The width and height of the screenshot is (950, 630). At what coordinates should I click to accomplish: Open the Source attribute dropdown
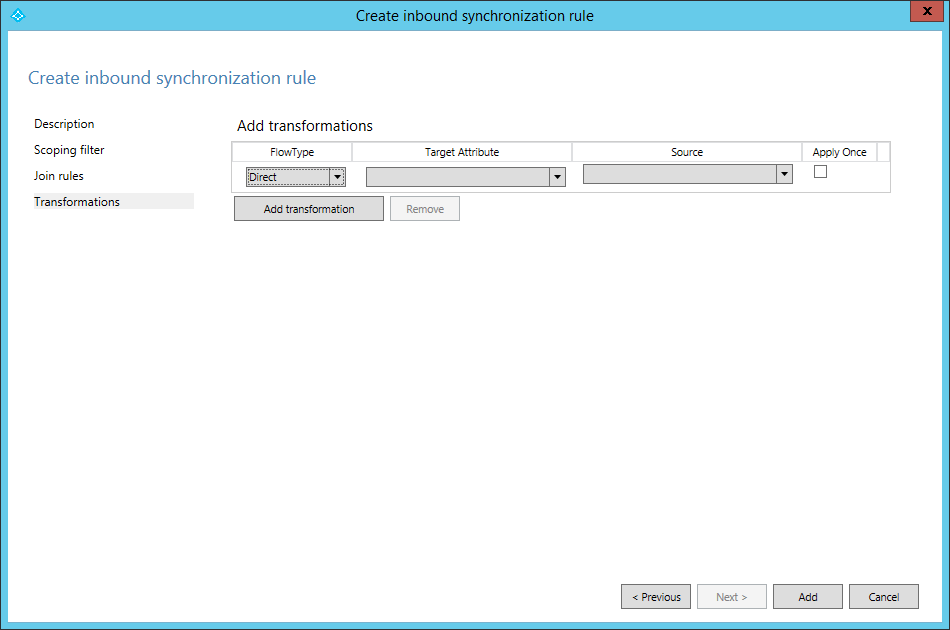click(784, 174)
